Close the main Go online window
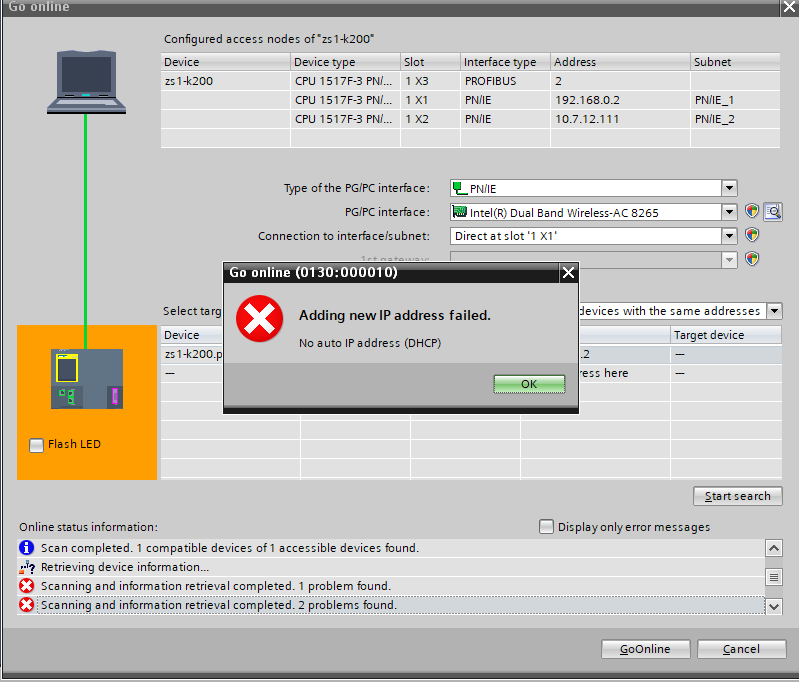This screenshot has width=799, height=682. tap(790, 7)
